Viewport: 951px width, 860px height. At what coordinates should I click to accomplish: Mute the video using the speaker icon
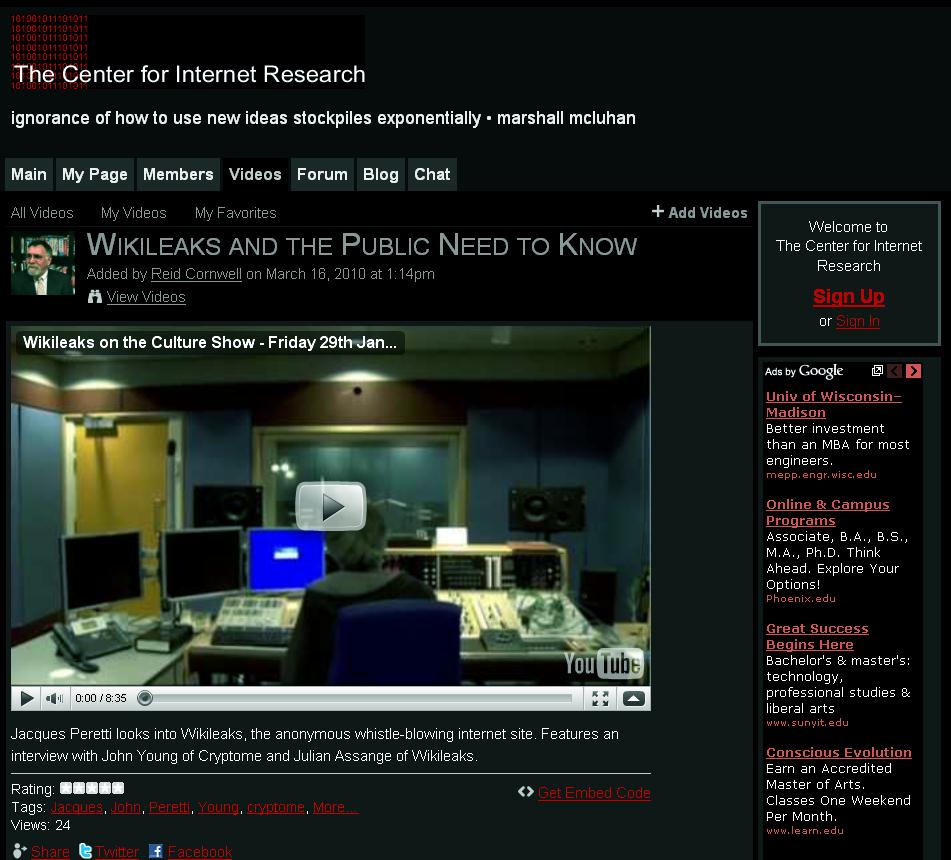coord(54,699)
